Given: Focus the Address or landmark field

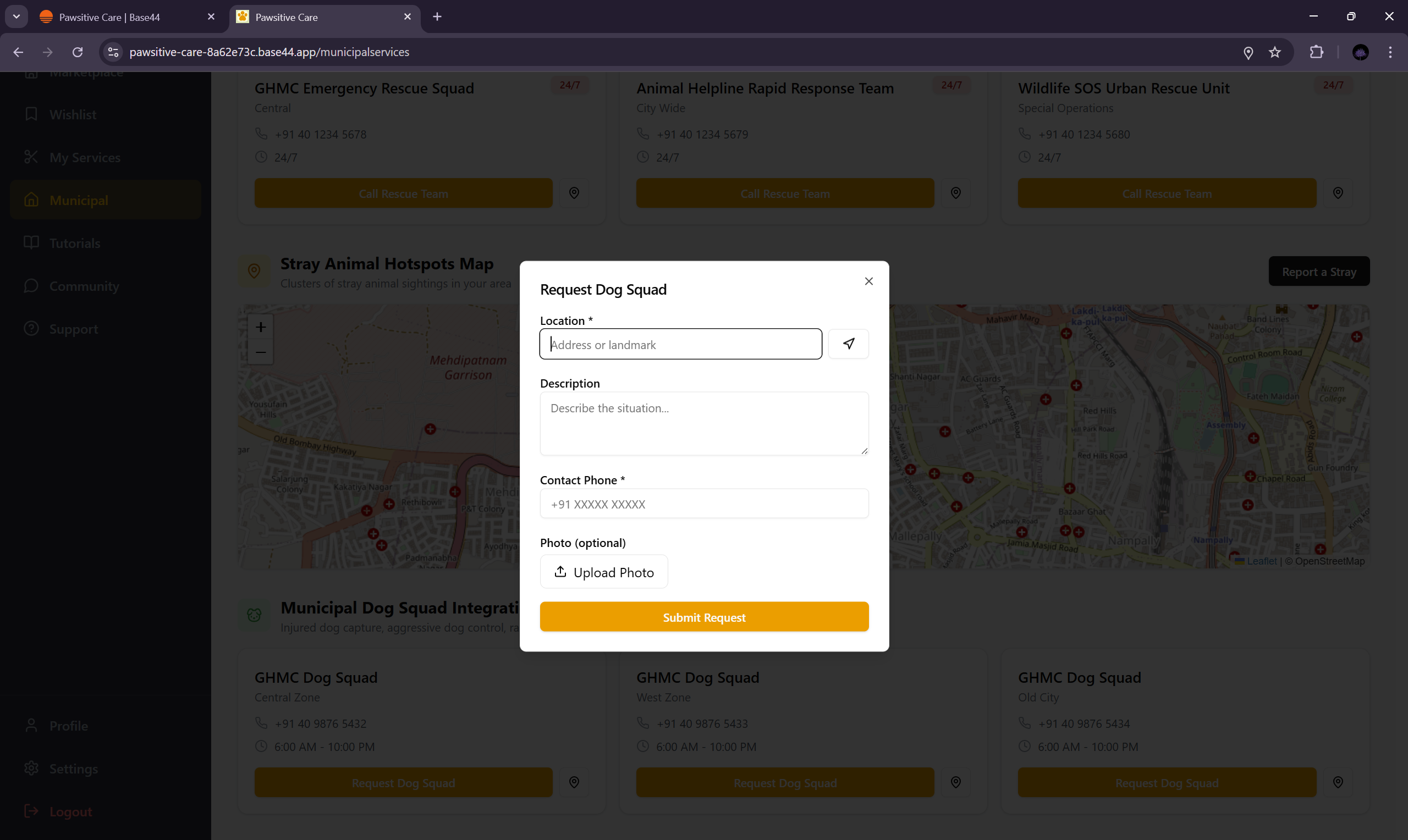Looking at the screenshot, I should point(680,344).
